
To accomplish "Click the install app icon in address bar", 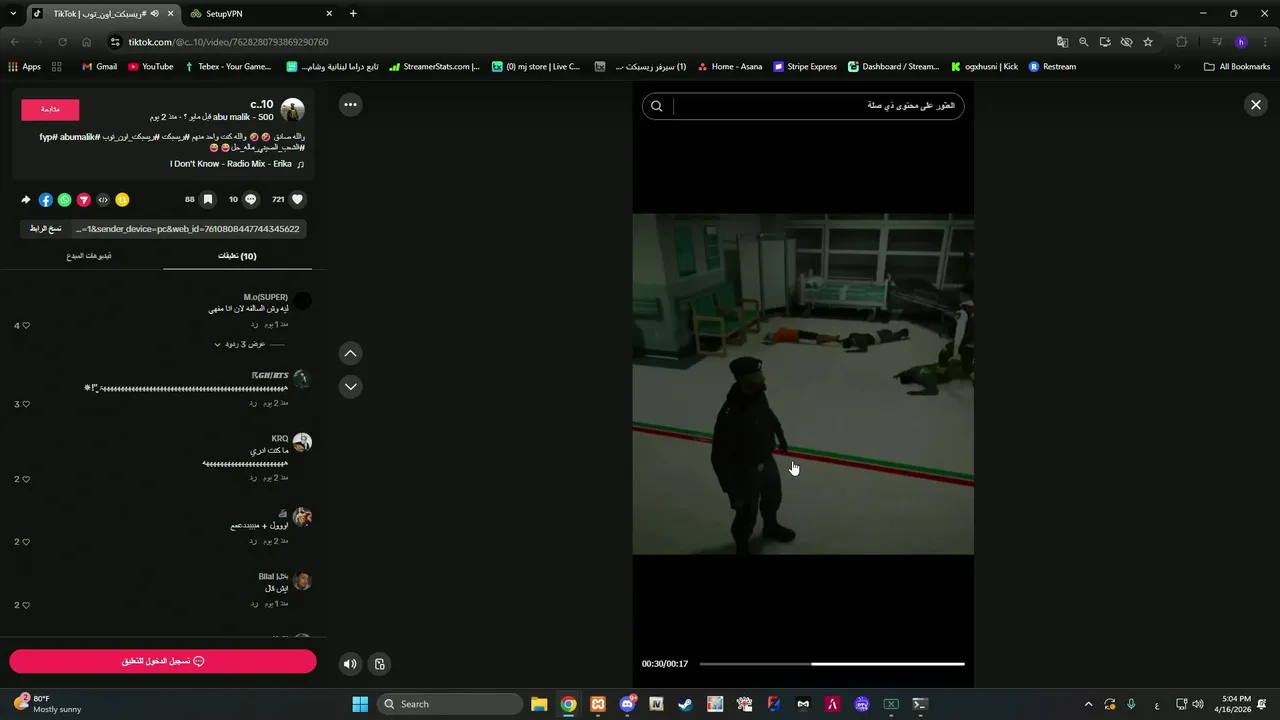I will tap(1105, 42).
